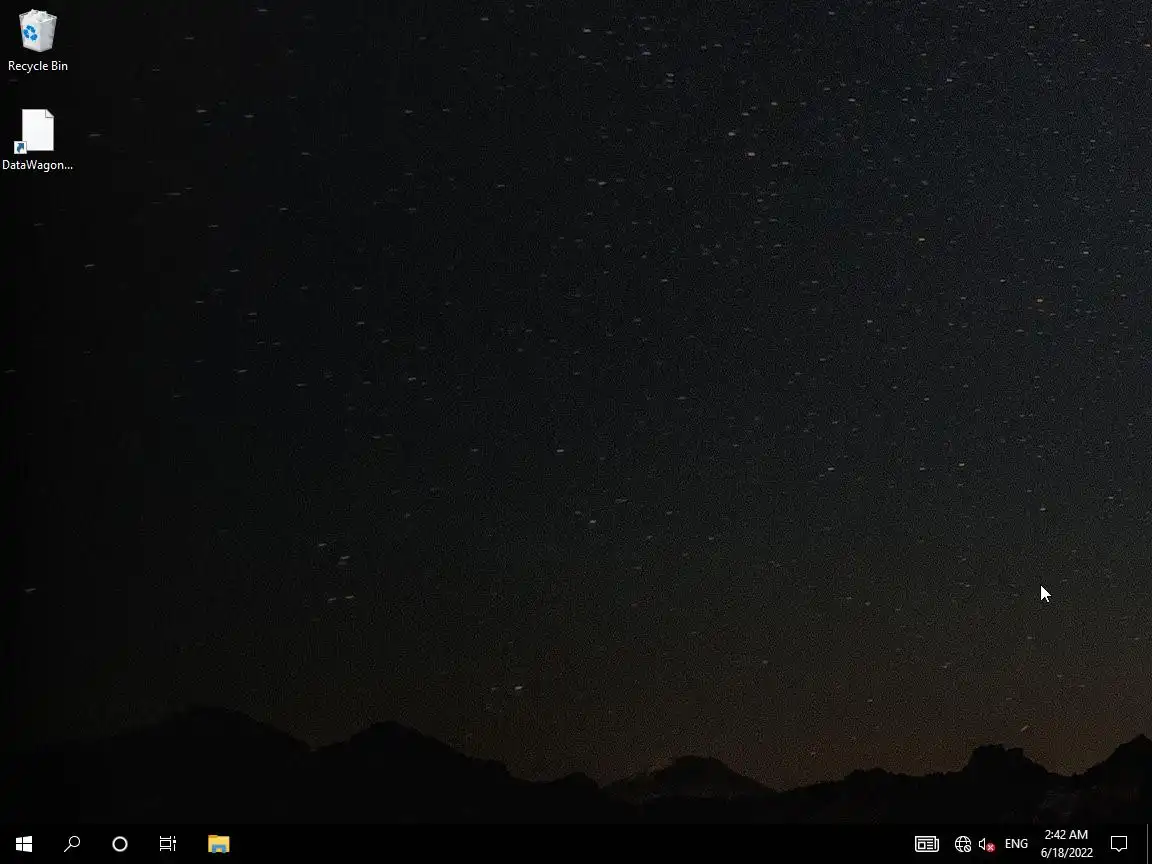Select the Recycle Bin desktop icon
The image size is (1152, 864).
point(37,41)
